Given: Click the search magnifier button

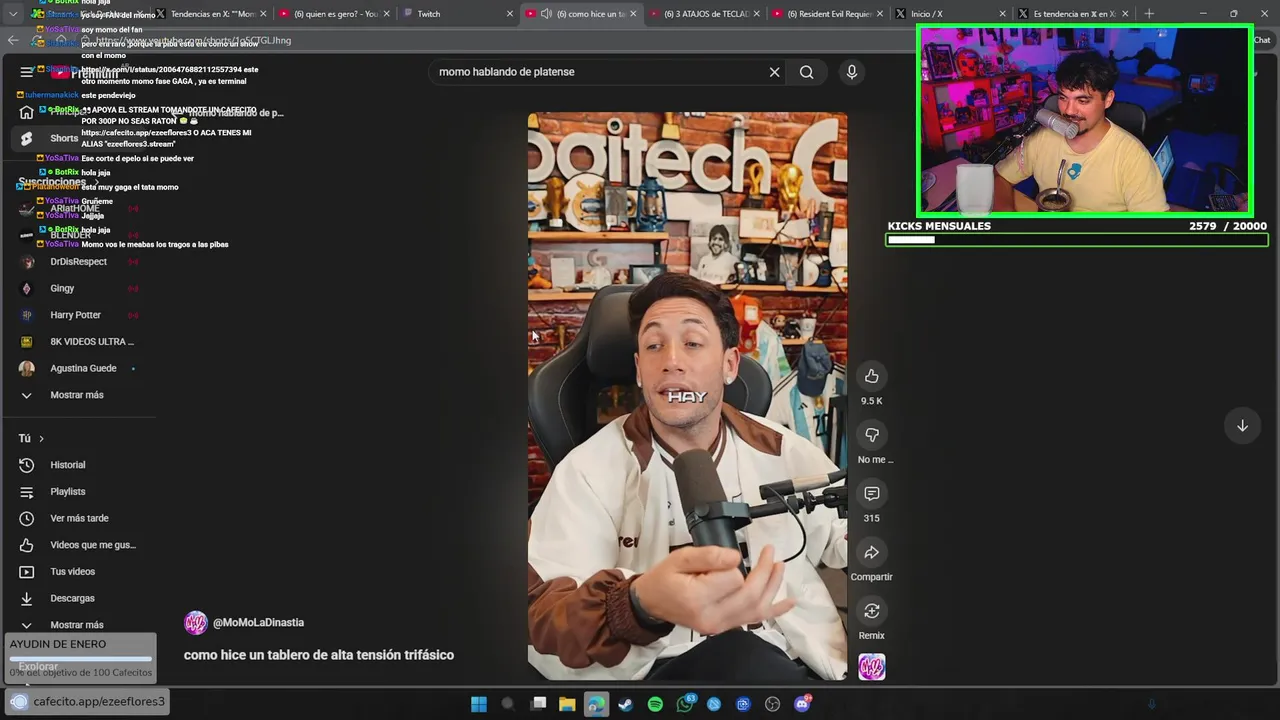Looking at the screenshot, I should (x=806, y=72).
